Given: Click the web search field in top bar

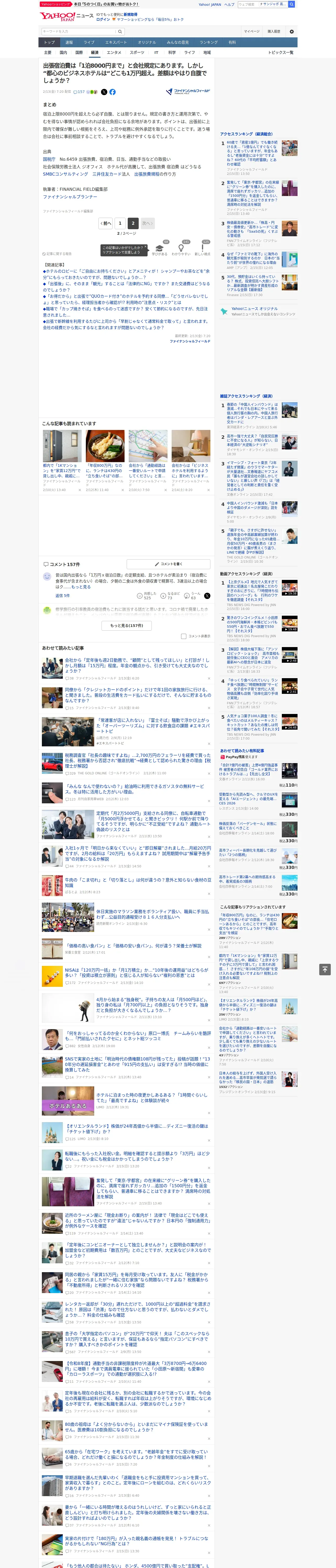Looking at the screenshot, I should coord(263,4).
